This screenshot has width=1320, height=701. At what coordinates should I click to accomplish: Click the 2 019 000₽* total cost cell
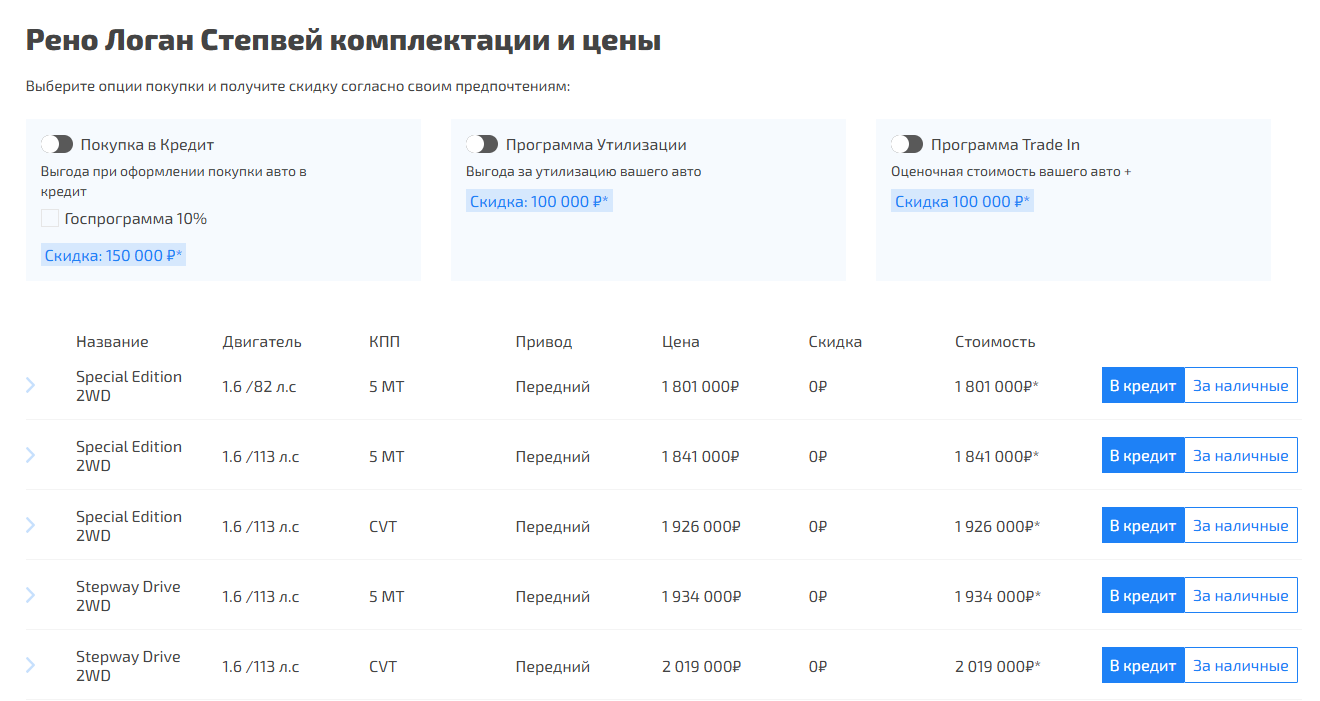998,666
